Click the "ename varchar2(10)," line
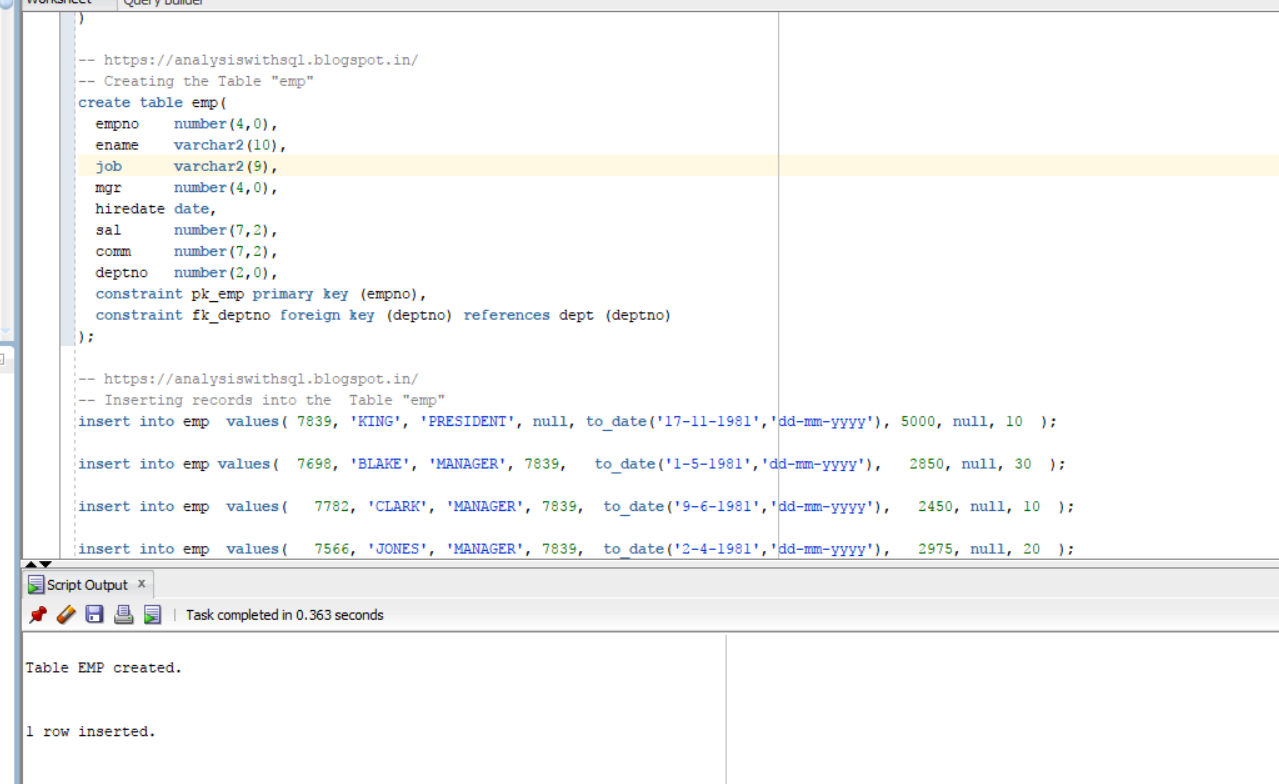Viewport: 1279px width, 784px height. [191, 145]
